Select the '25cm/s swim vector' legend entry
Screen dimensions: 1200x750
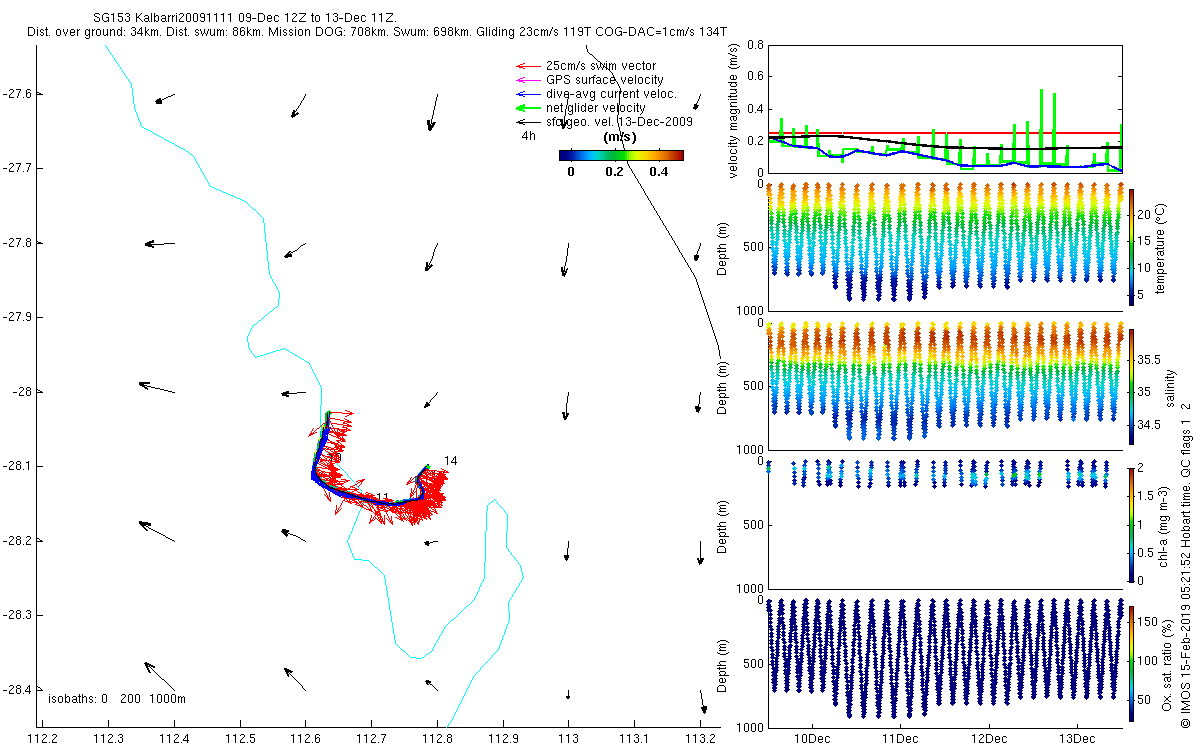point(600,66)
